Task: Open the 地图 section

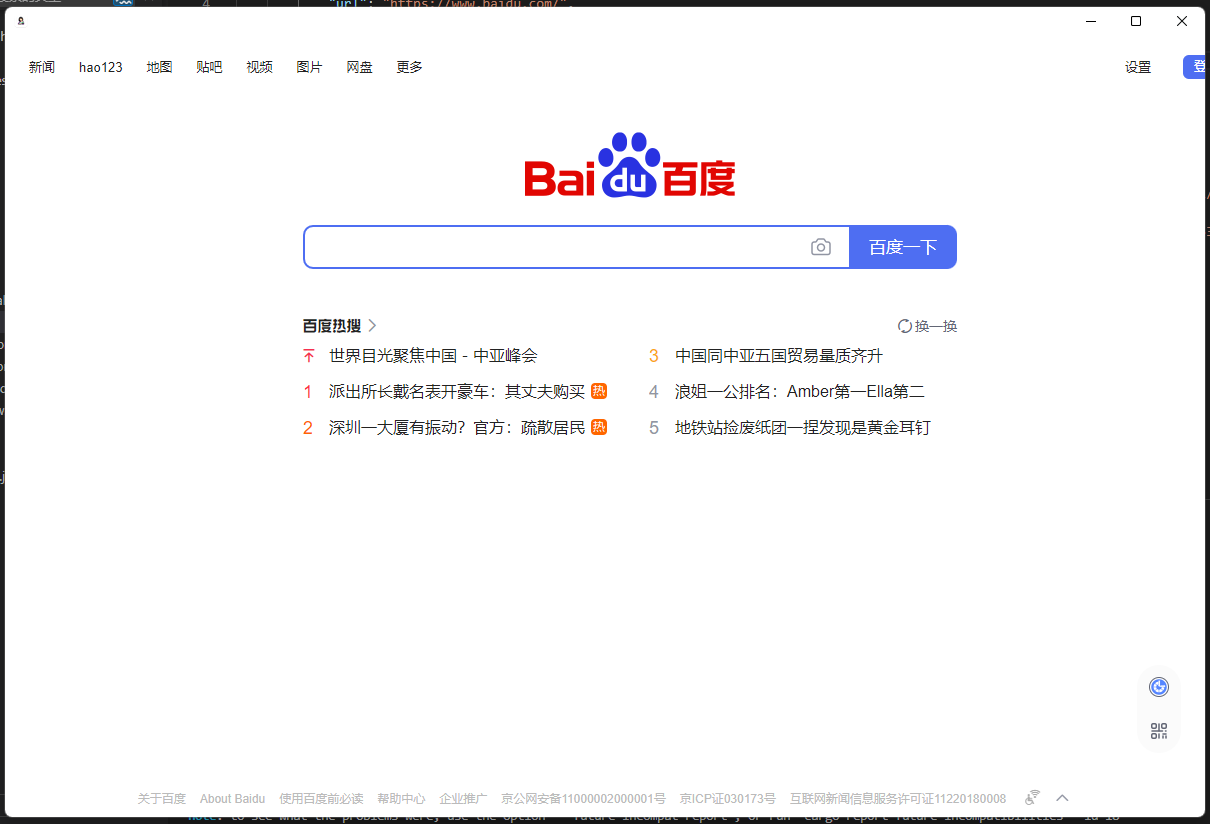Action: pyautogui.click(x=159, y=67)
